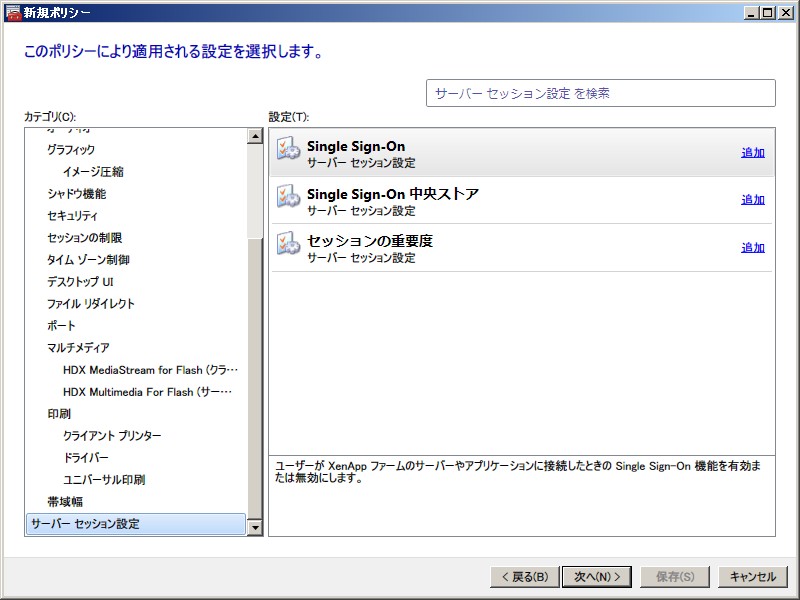Click 追加 for Single Sign-On 中央ストア
The height and width of the screenshot is (600, 800).
(752, 200)
